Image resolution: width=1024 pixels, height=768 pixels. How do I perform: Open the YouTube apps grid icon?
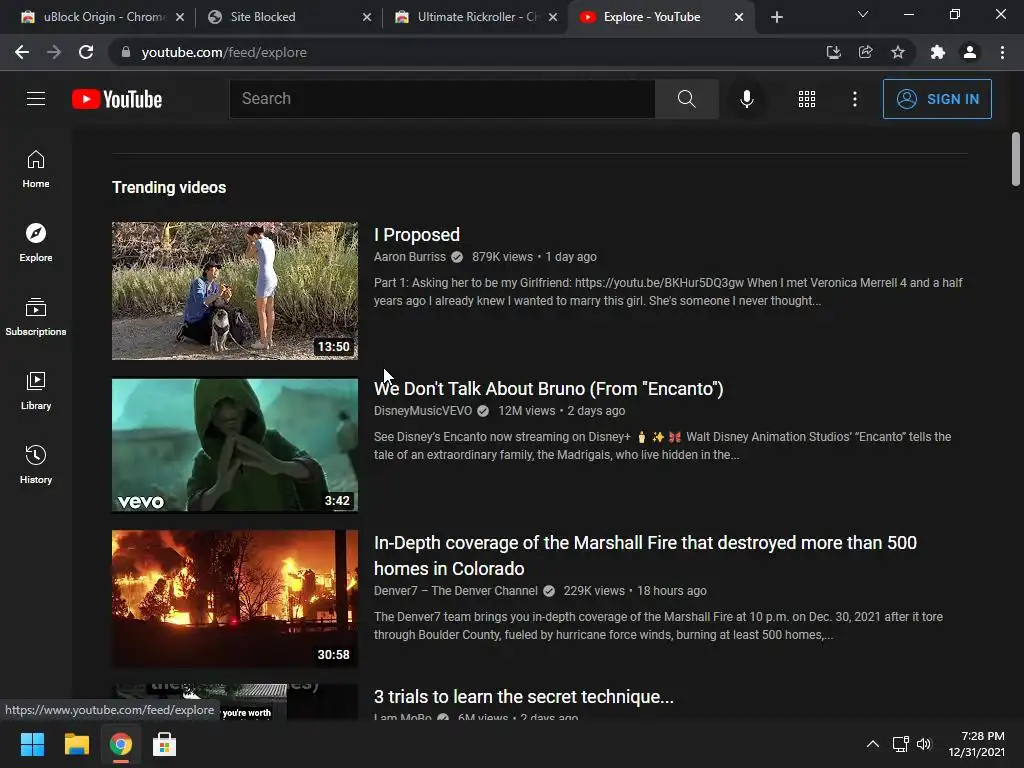click(x=807, y=99)
